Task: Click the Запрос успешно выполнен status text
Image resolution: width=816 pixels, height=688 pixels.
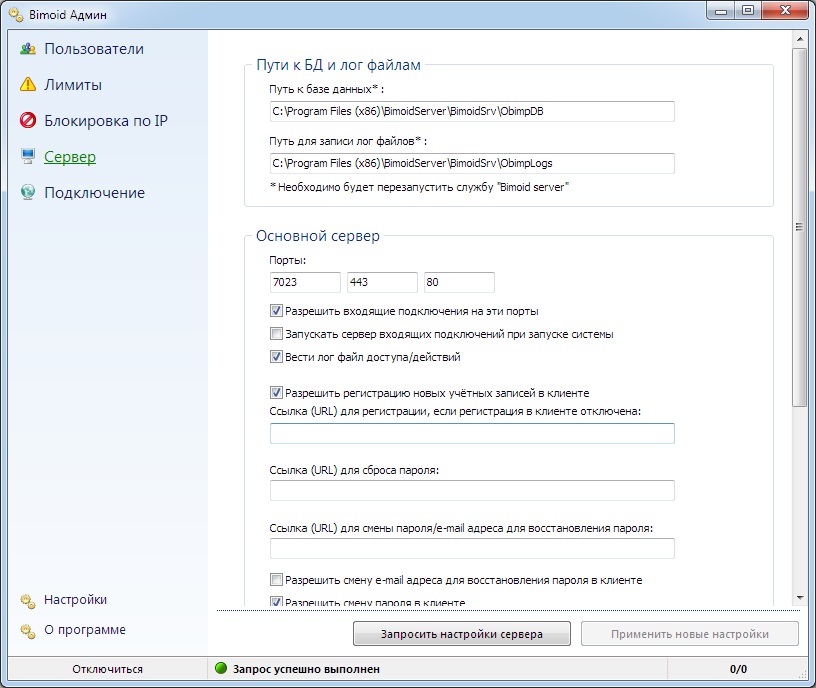Action: point(306,669)
